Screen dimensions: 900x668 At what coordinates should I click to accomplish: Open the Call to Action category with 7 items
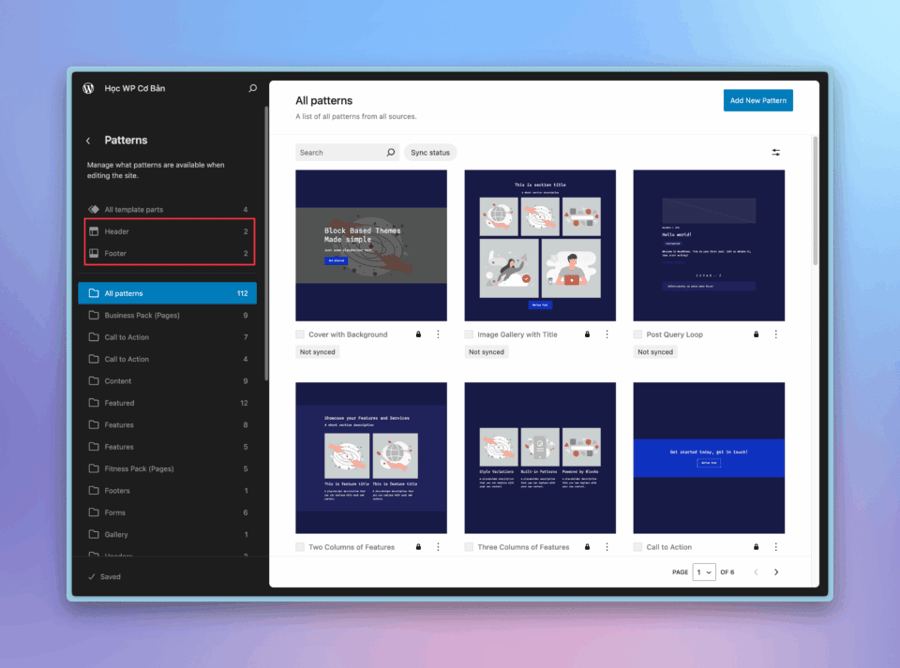tap(168, 337)
